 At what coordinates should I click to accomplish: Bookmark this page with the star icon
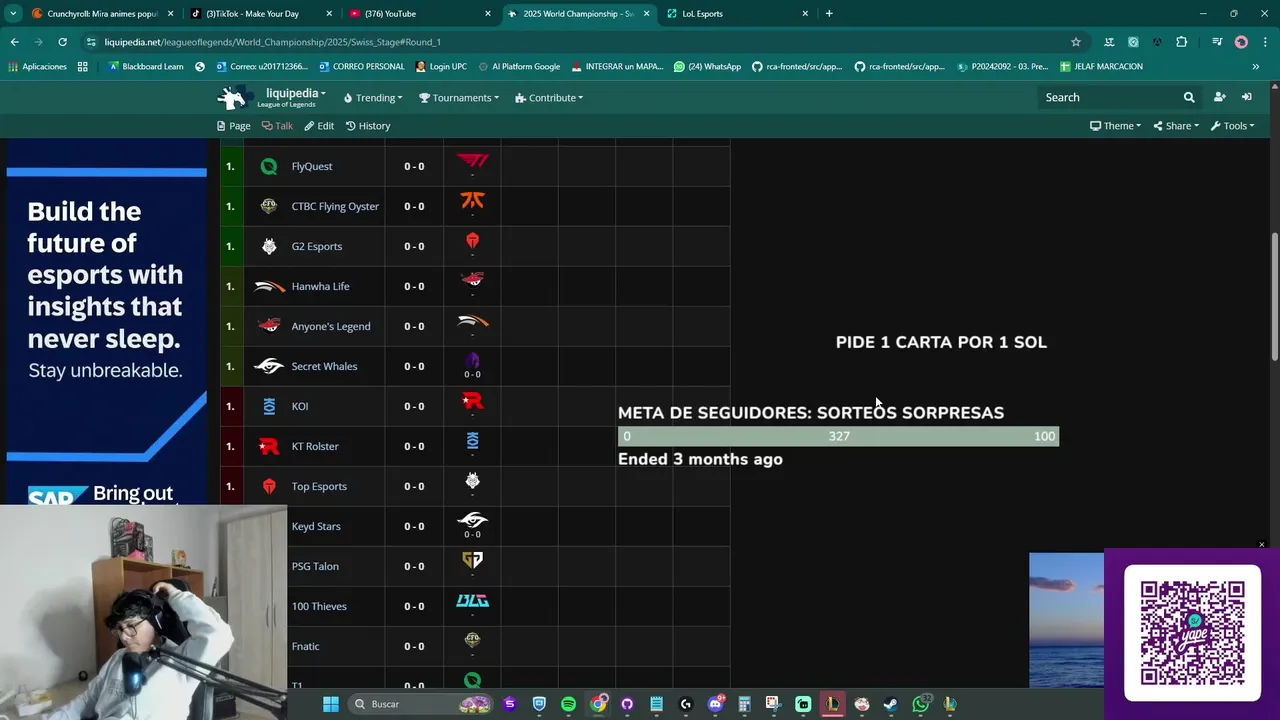(1076, 42)
